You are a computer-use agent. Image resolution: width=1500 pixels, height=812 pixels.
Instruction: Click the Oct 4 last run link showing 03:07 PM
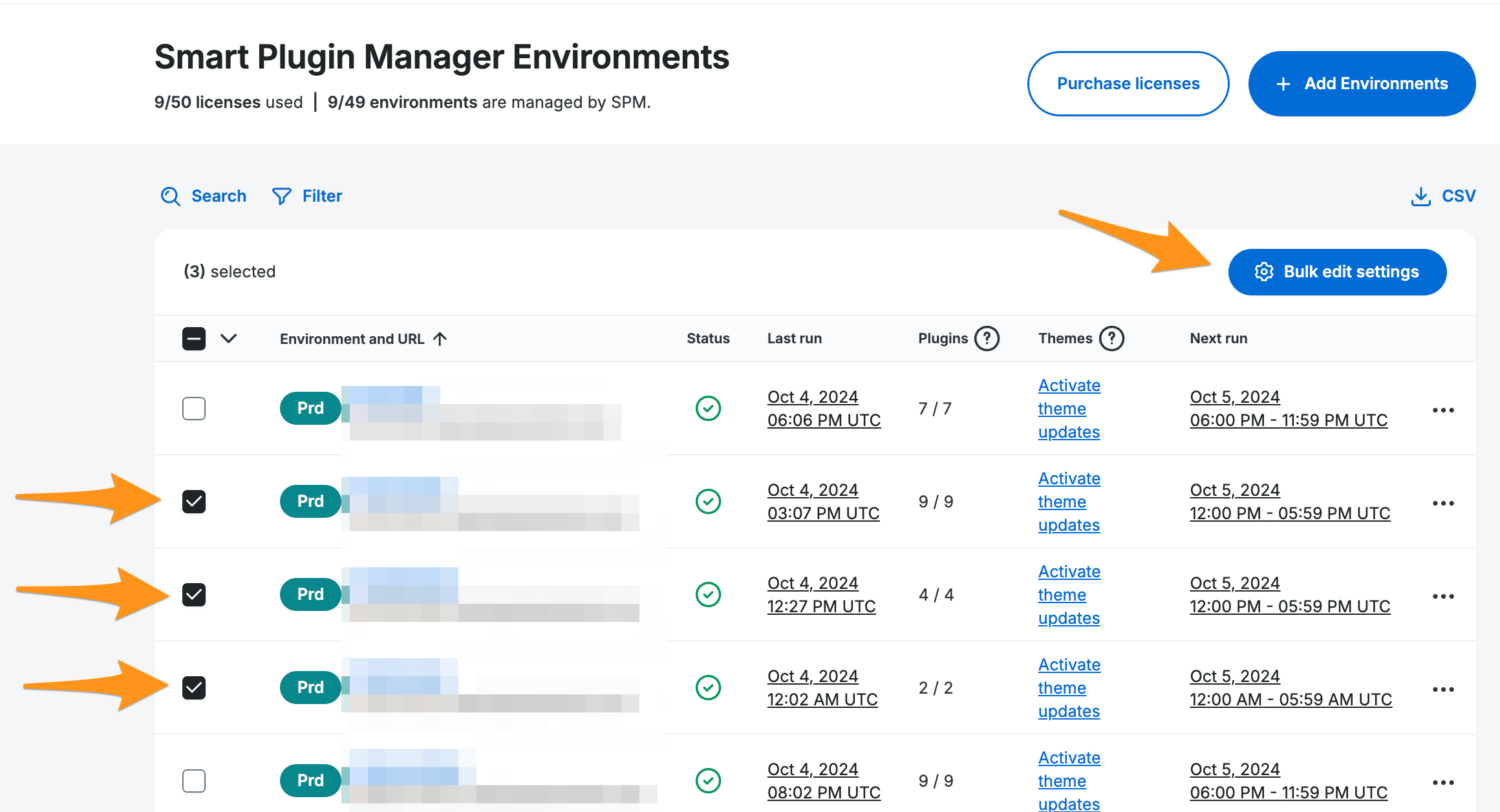point(813,501)
